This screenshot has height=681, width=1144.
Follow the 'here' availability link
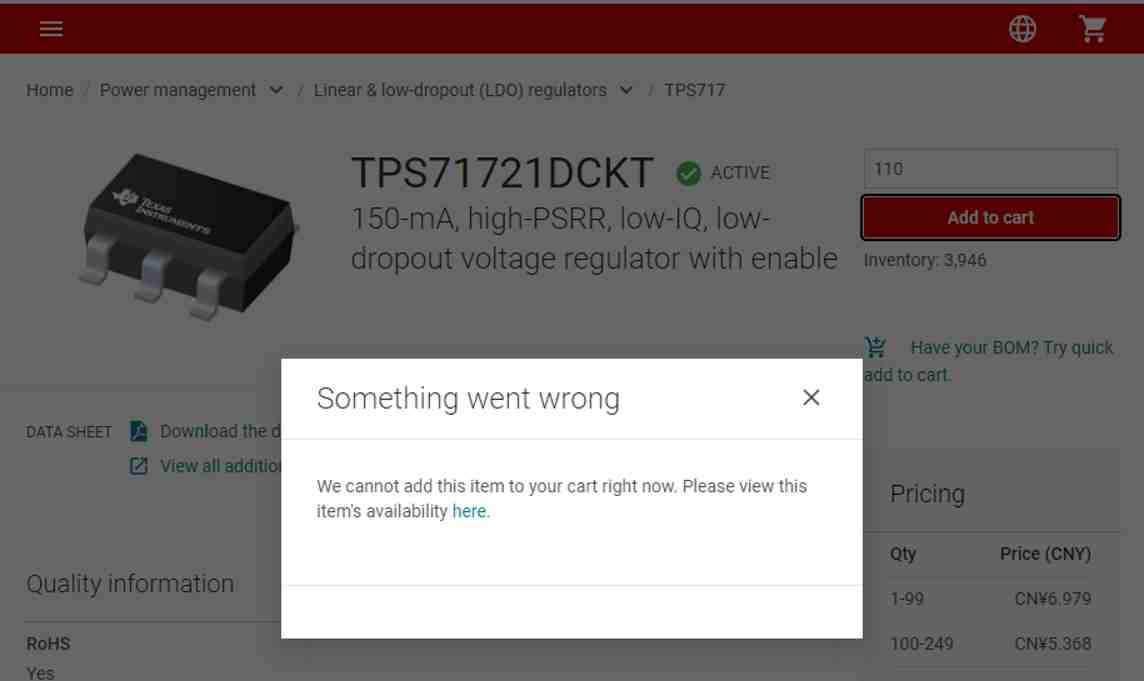pos(469,512)
